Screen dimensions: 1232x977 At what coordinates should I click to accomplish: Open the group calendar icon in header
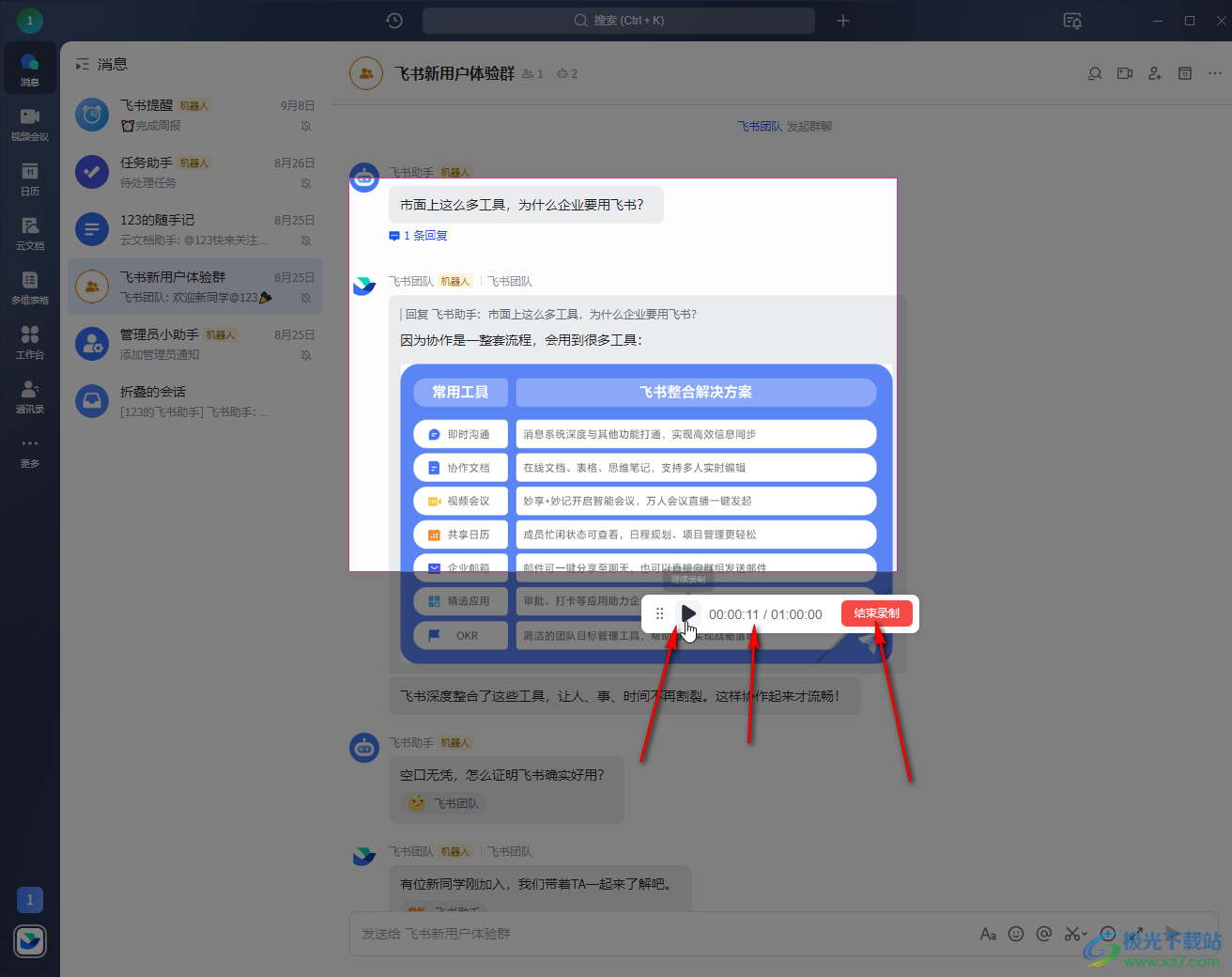pos(1185,73)
